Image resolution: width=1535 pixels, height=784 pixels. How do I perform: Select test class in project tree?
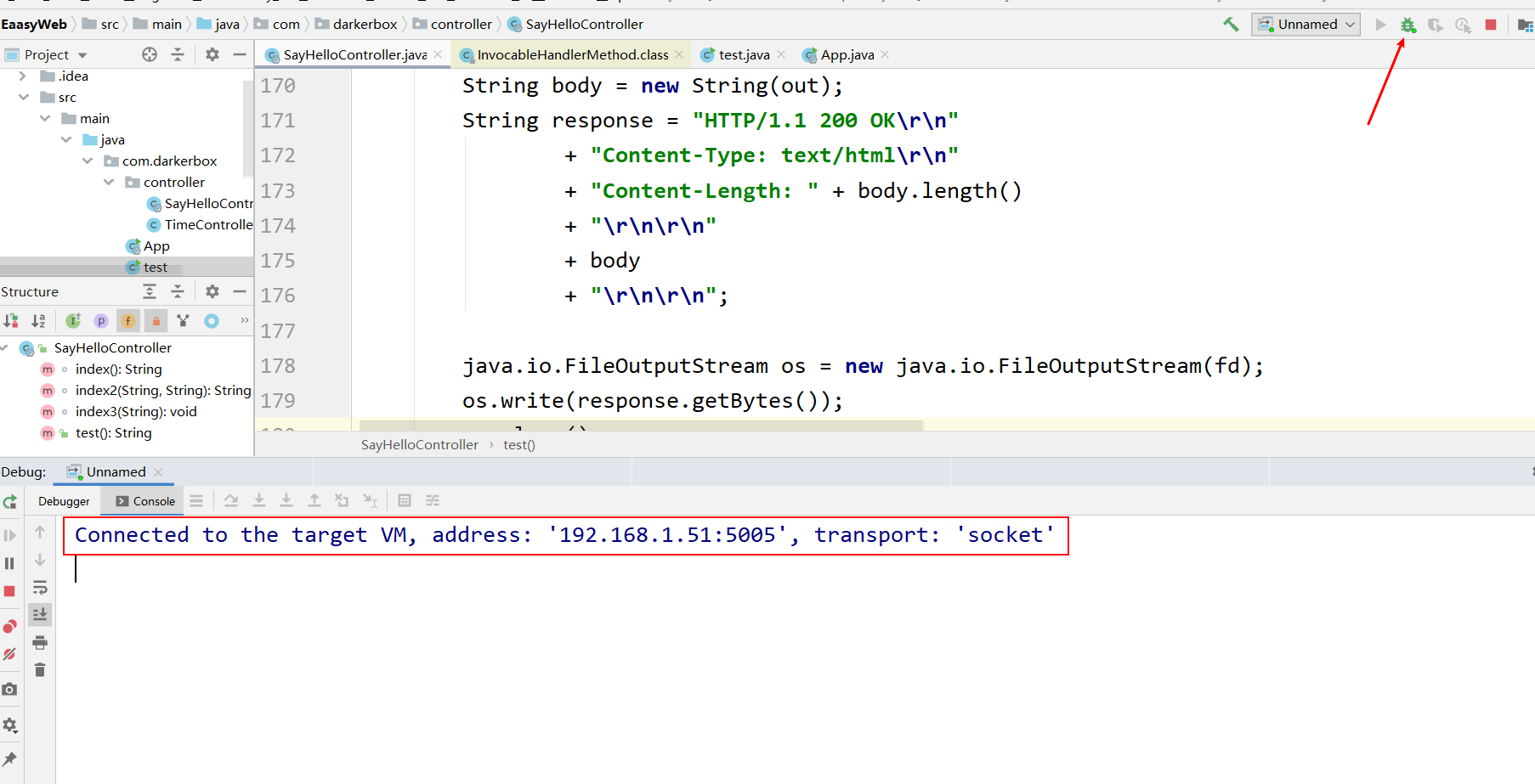147,267
